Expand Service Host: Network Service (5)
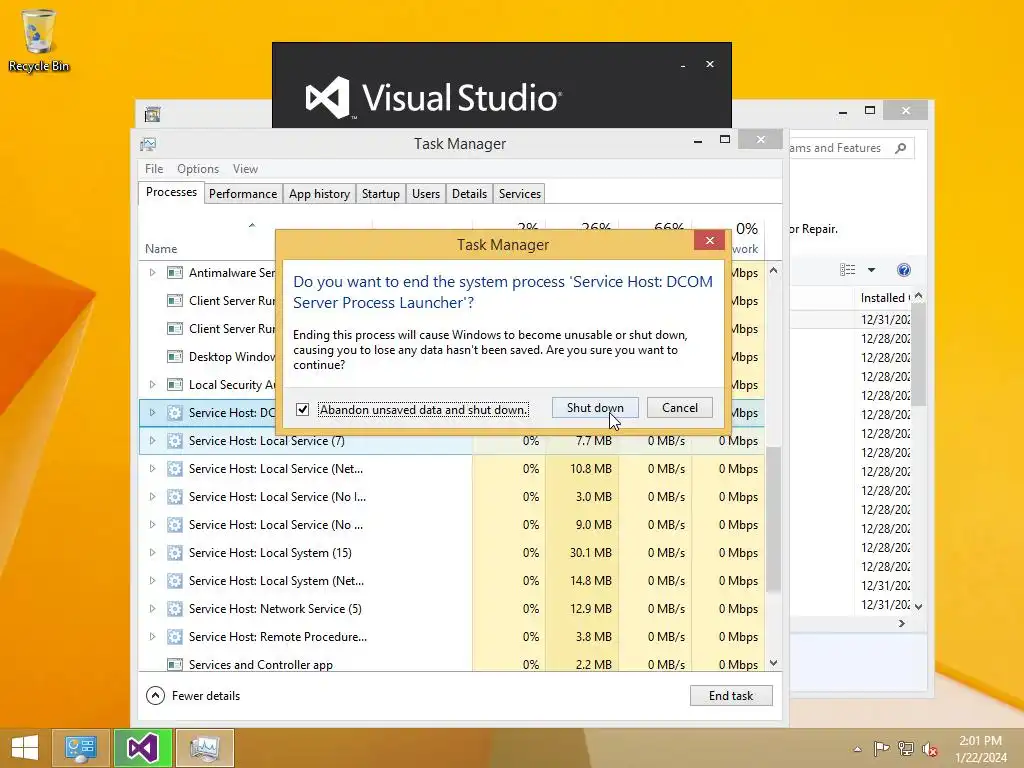The image size is (1024, 768). (x=152, y=609)
